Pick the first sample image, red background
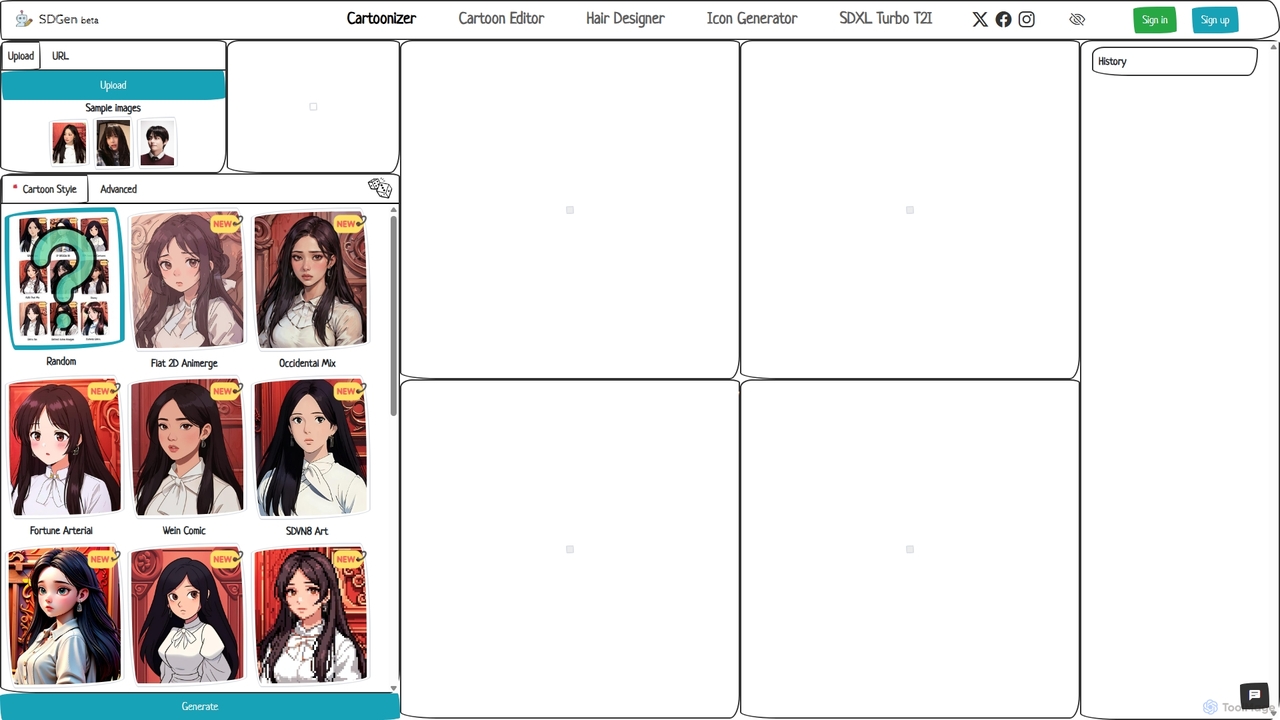1280x720 pixels. pyautogui.click(x=69, y=143)
